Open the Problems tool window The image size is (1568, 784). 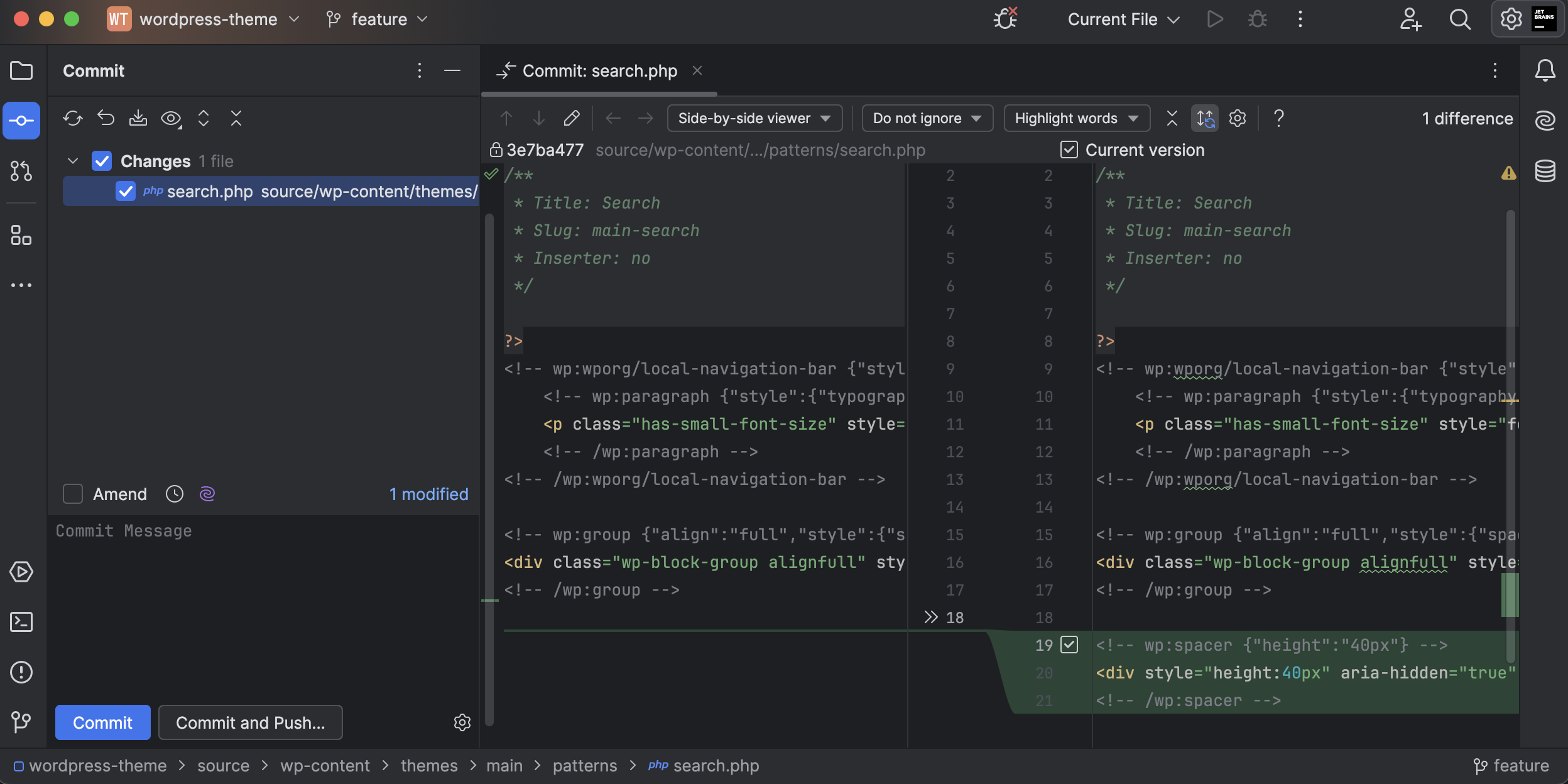click(x=21, y=672)
